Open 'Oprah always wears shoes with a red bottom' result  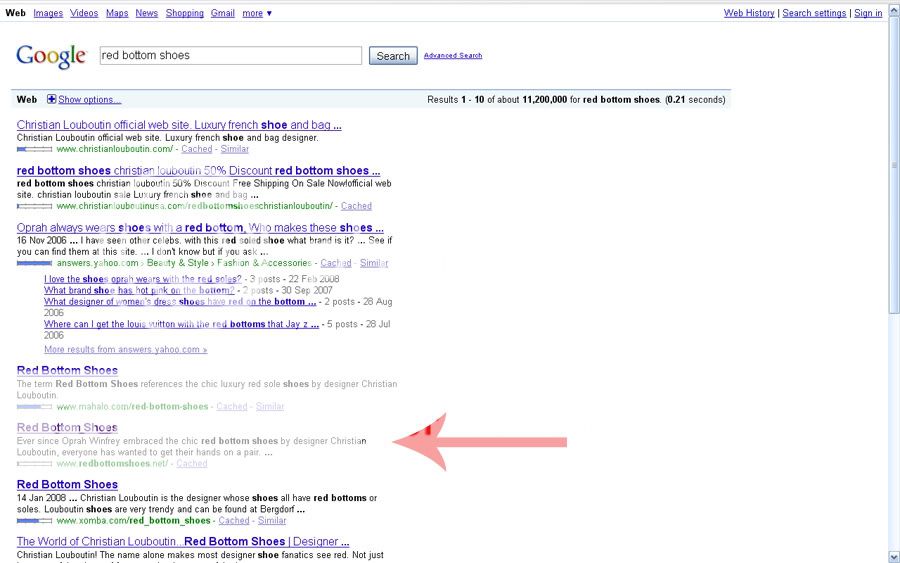[x=200, y=228]
